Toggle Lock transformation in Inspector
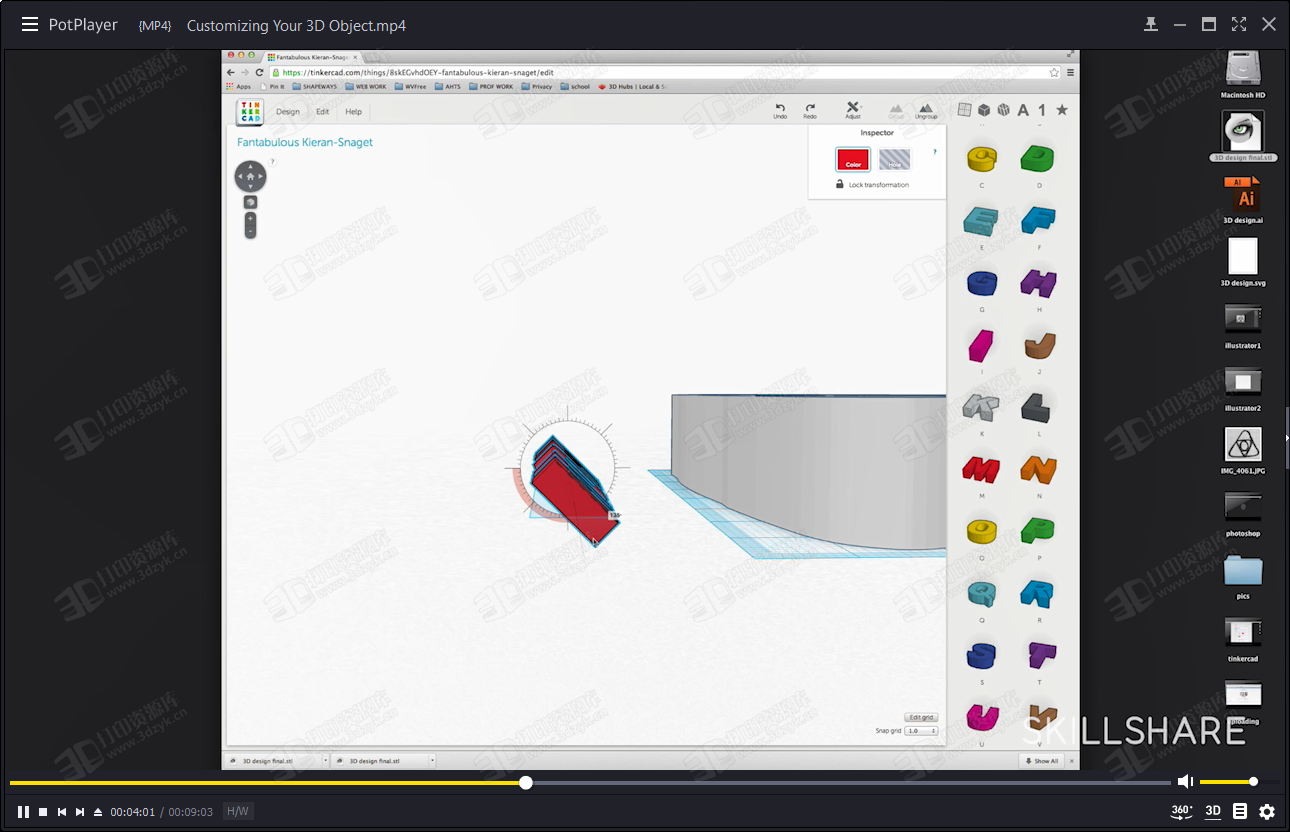 click(x=873, y=185)
